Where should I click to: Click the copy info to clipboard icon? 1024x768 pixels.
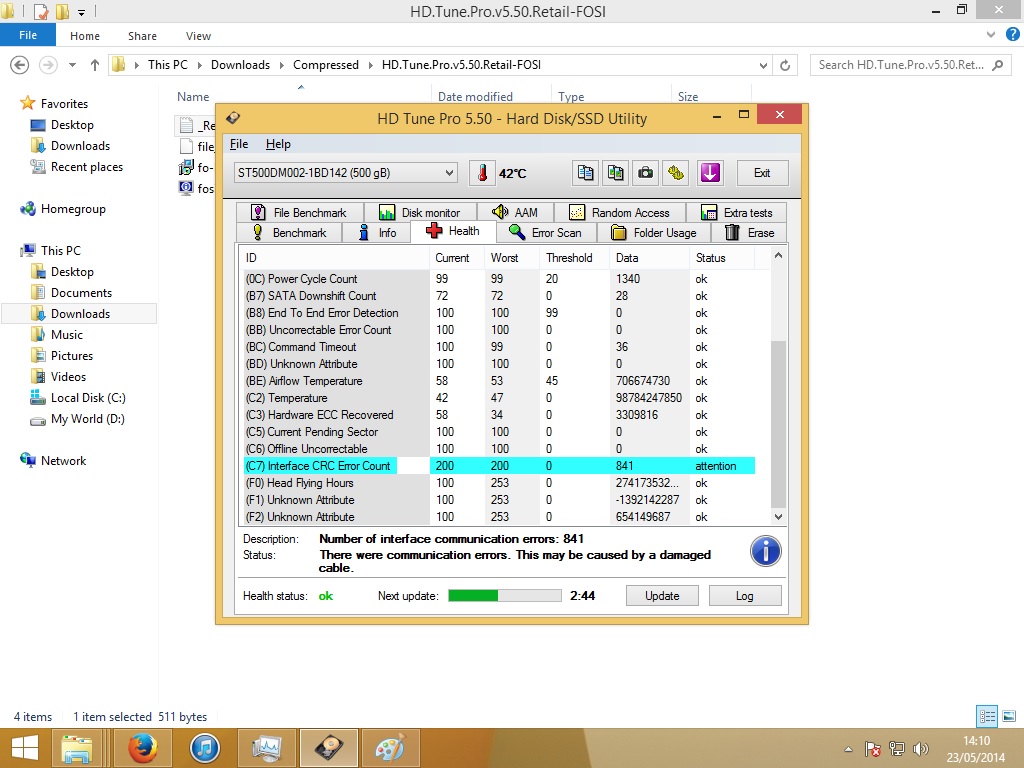click(x=585, y=173)
